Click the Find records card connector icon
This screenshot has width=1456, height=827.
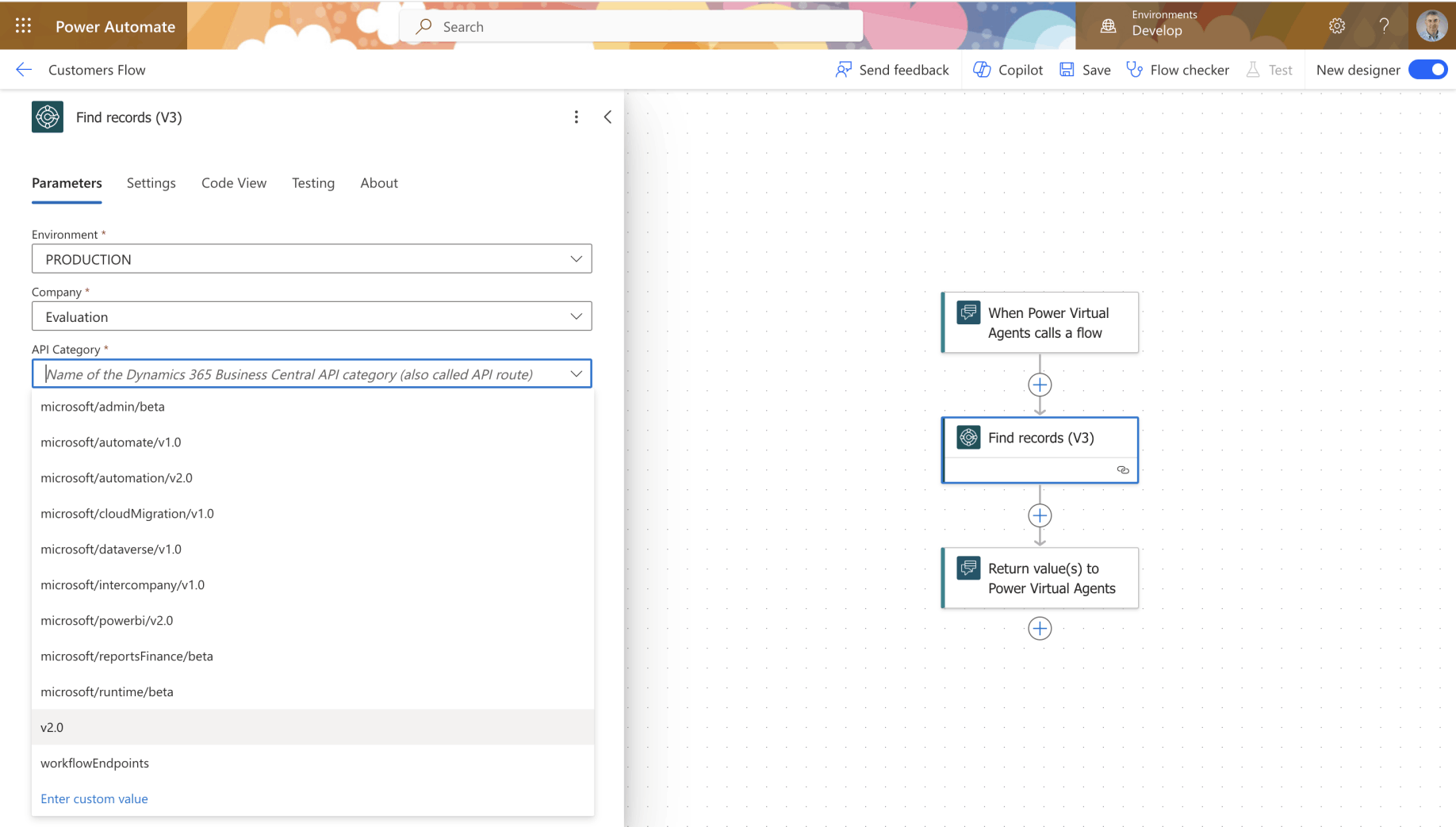pyautogui.click(x=968, y=438)
